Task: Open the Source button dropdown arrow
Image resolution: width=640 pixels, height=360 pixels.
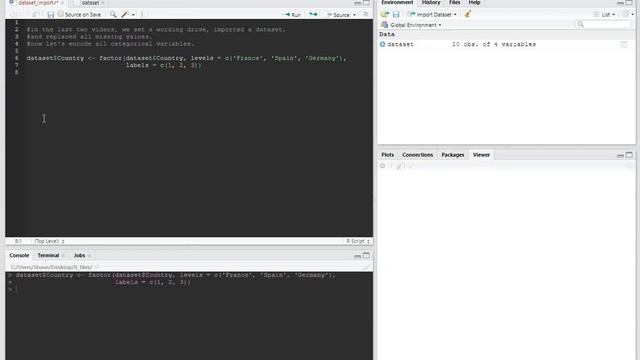Action: coord(354,15)
